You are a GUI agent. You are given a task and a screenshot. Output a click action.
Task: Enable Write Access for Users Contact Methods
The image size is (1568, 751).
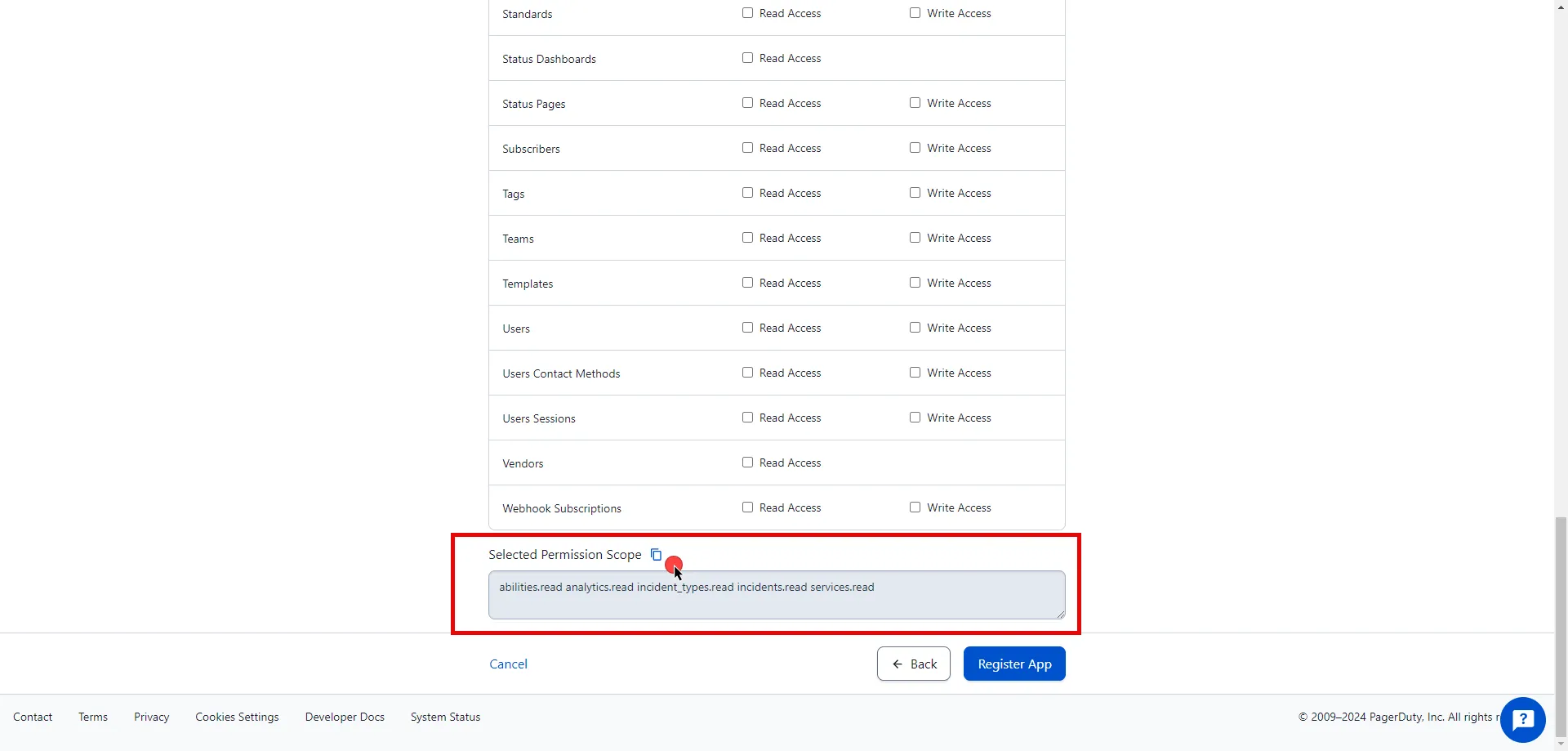coord(915,372)
